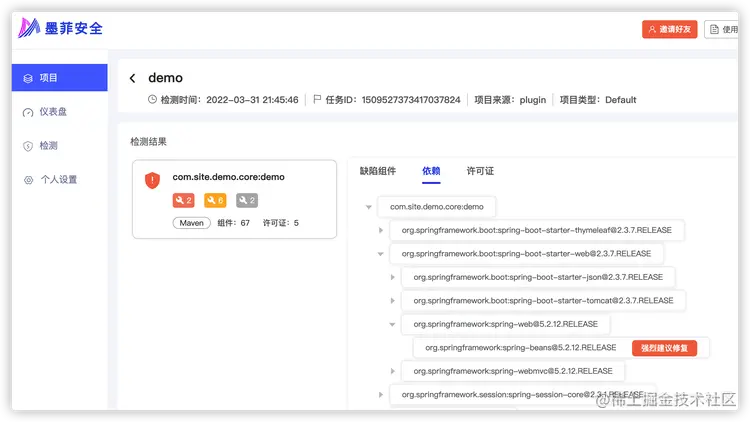Select spring-boot-starter-json@2.3.7.RELEASE row
Viewport: 750px width, 422px height.
[538, 277]
